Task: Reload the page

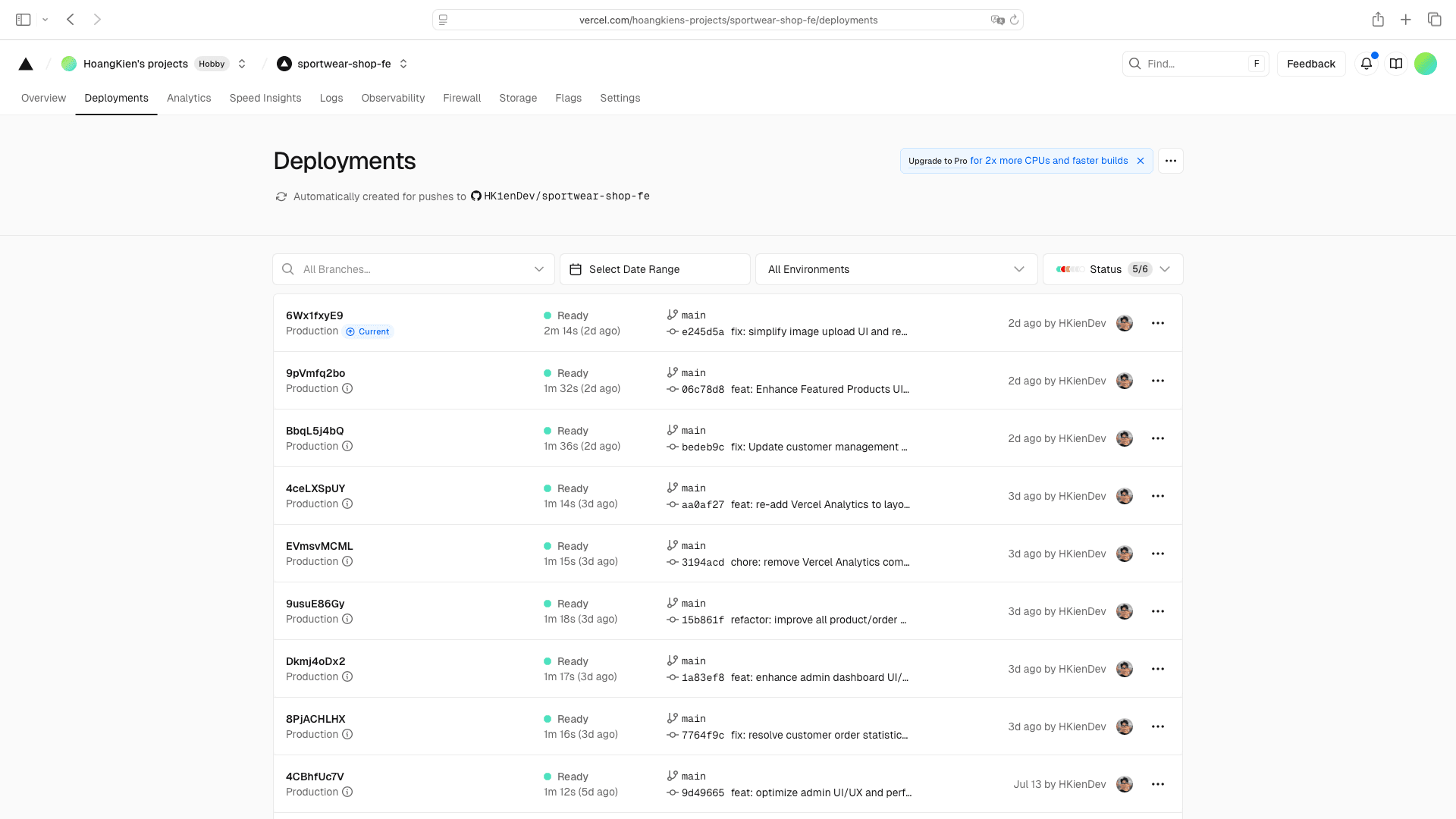Action: click(x=1014, y=20)
